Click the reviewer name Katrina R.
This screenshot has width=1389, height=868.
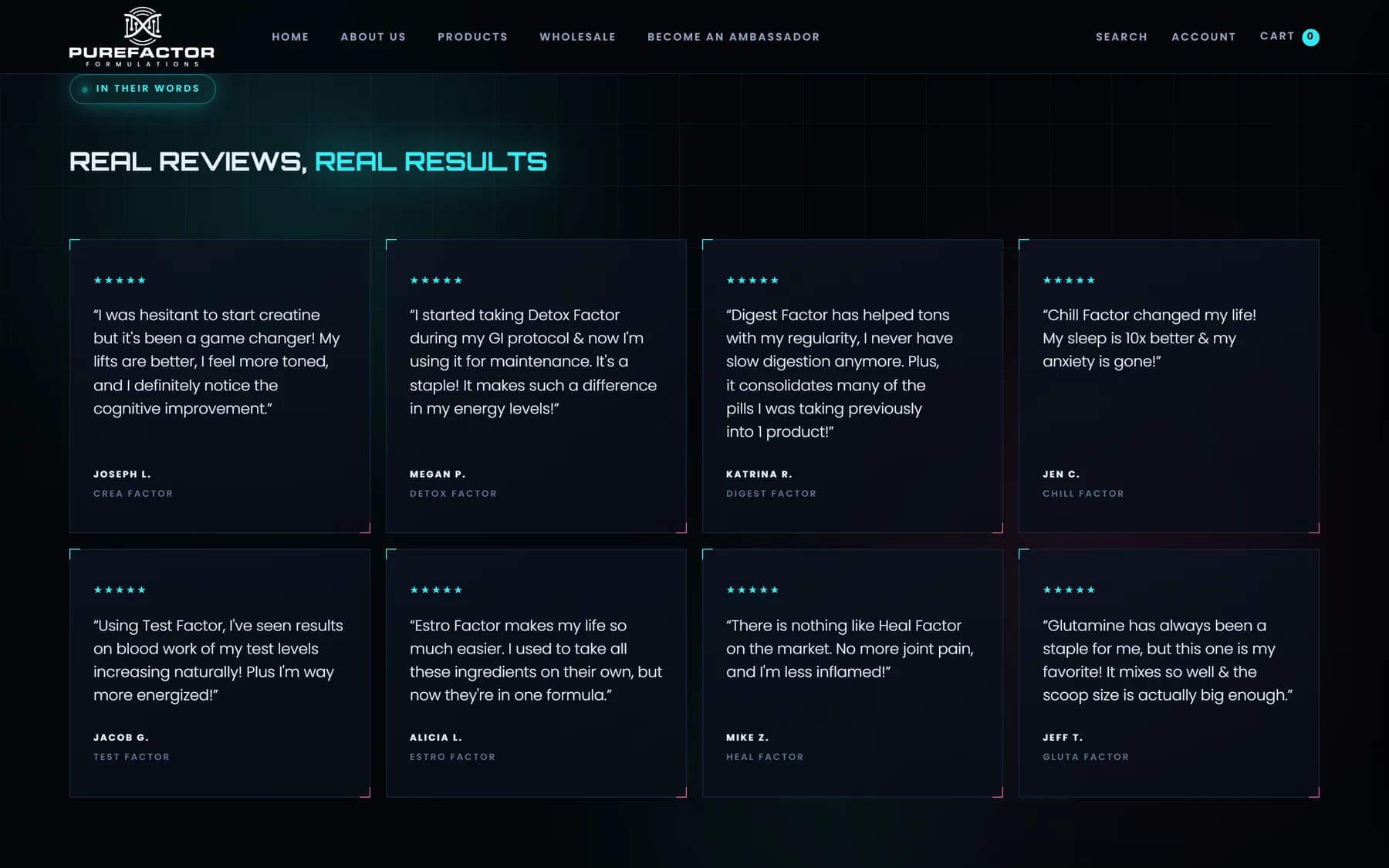759,474
